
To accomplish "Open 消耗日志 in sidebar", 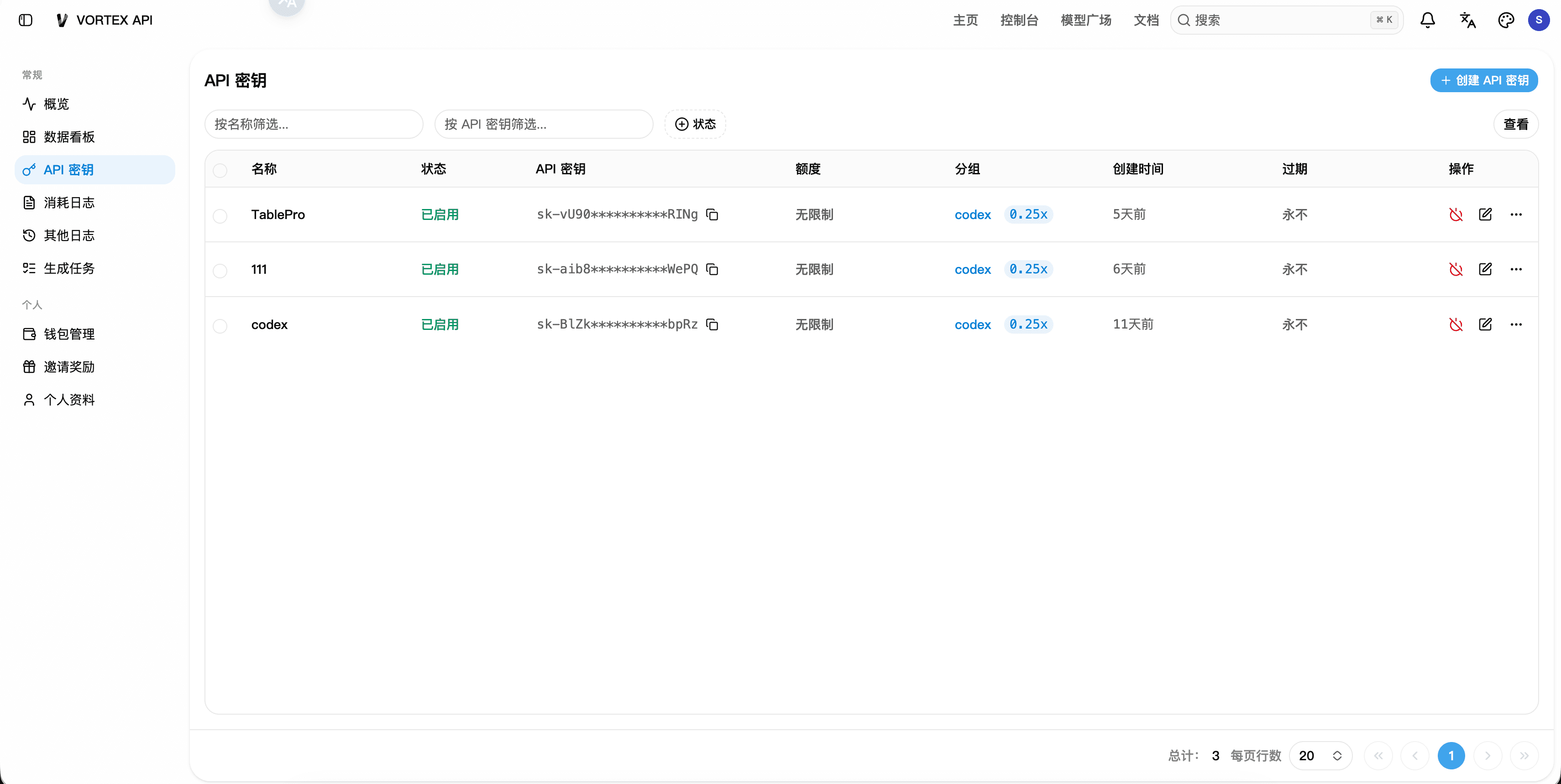I will [94, 202].
